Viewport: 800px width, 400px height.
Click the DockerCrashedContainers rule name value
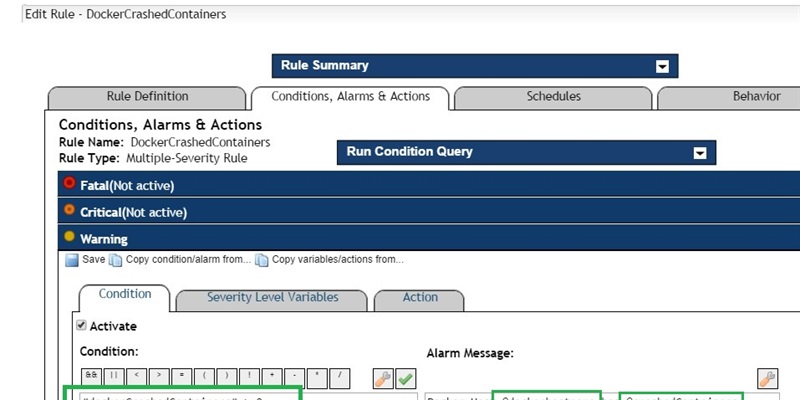pos(200,142)
